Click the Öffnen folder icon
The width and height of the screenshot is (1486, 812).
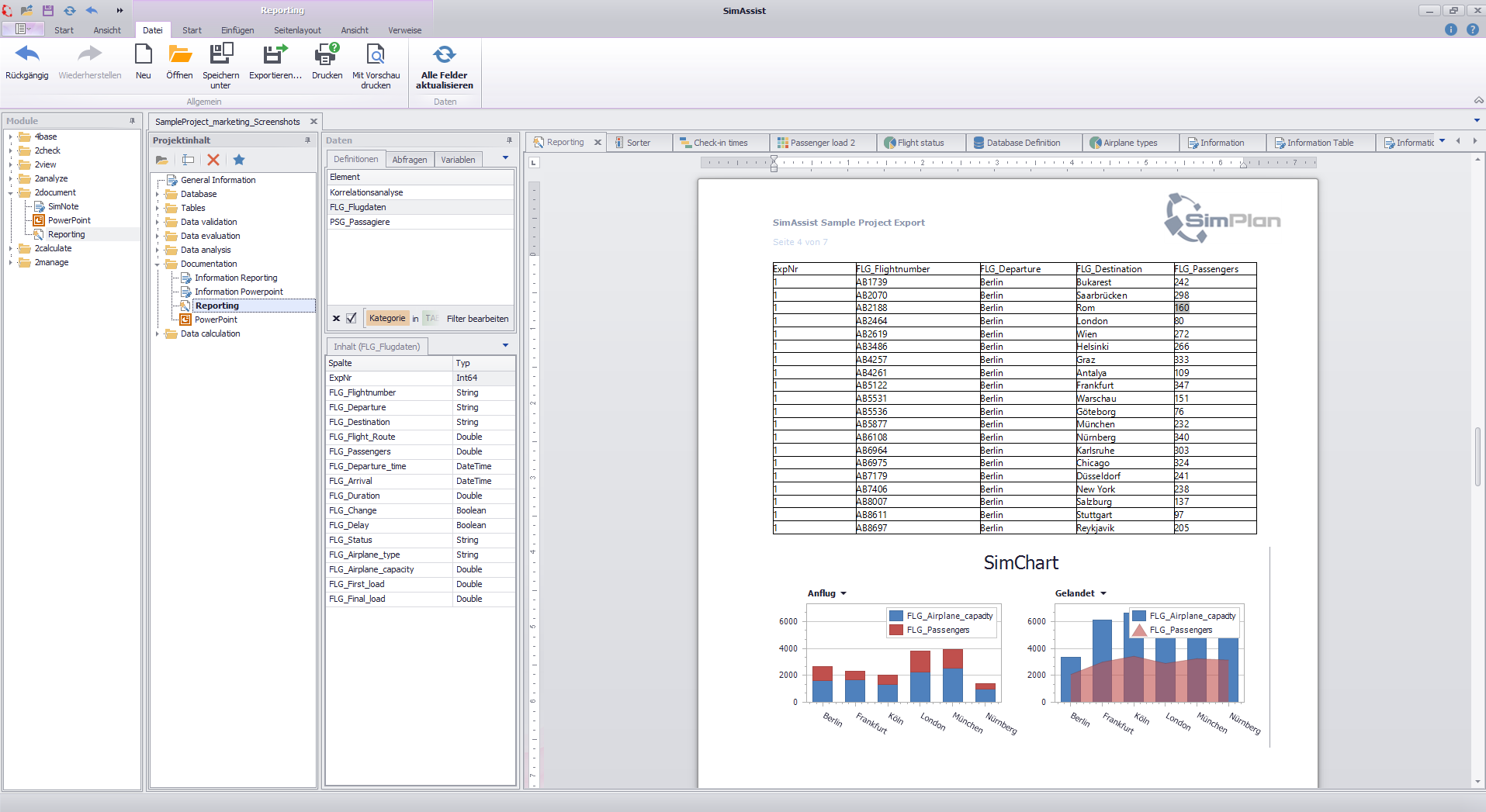(x=180, y=54)
